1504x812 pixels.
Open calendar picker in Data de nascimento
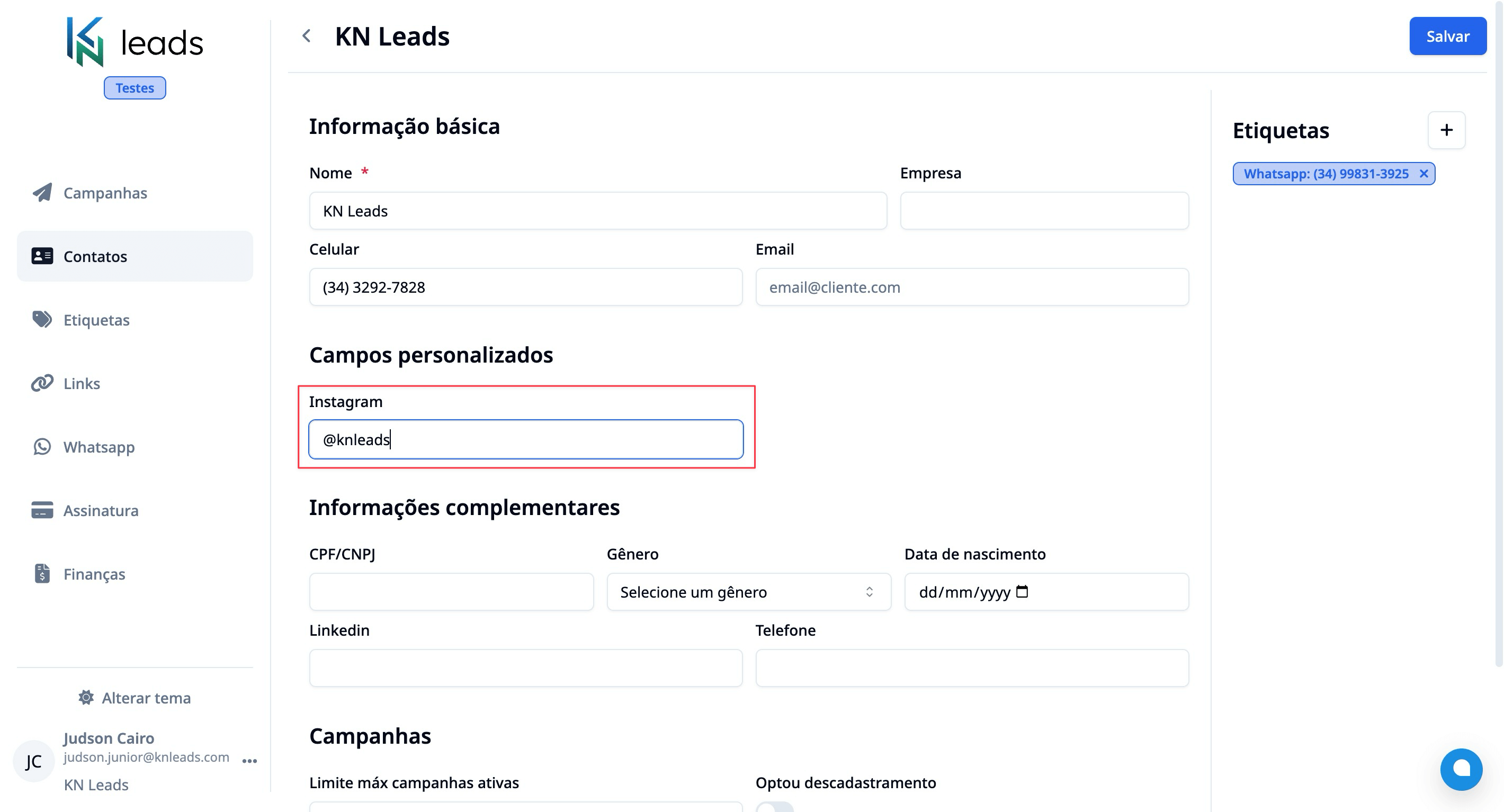(1022, 592)
